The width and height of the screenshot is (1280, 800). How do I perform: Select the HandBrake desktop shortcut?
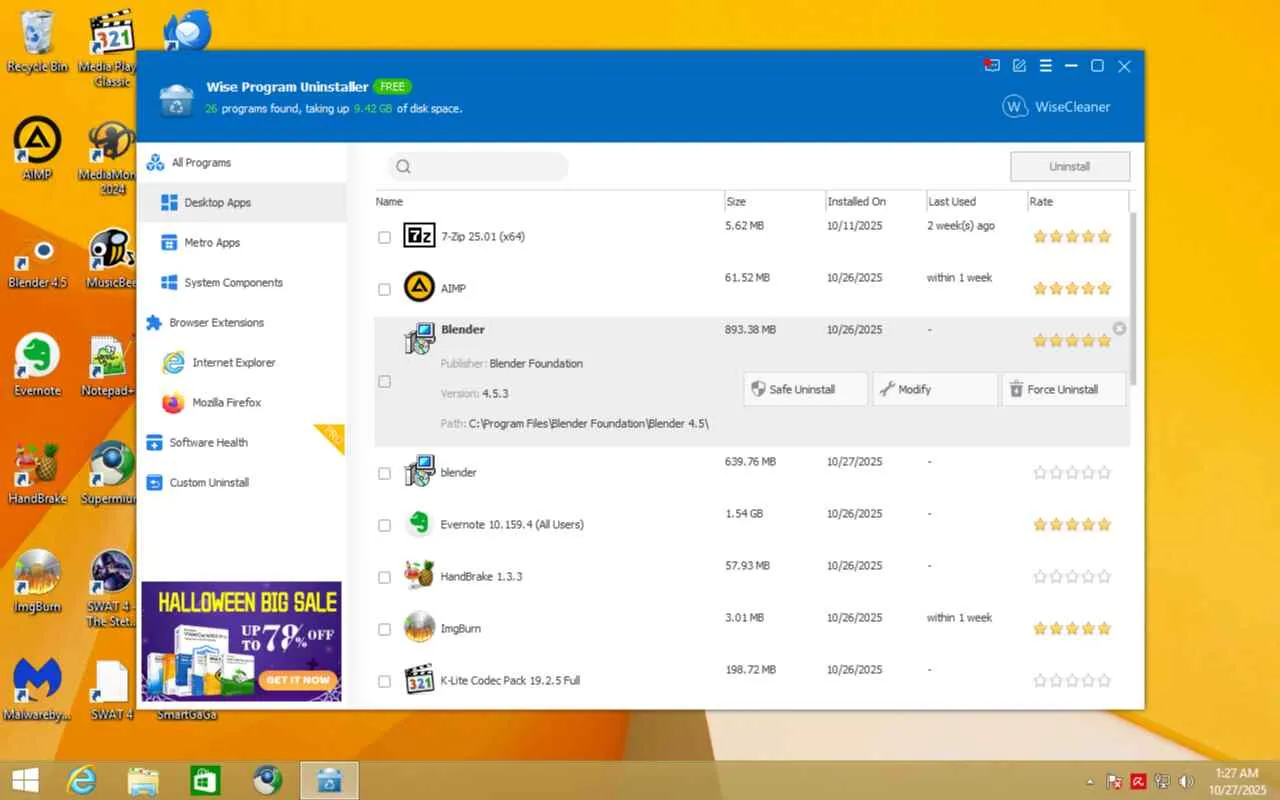[x=38, y=474]
